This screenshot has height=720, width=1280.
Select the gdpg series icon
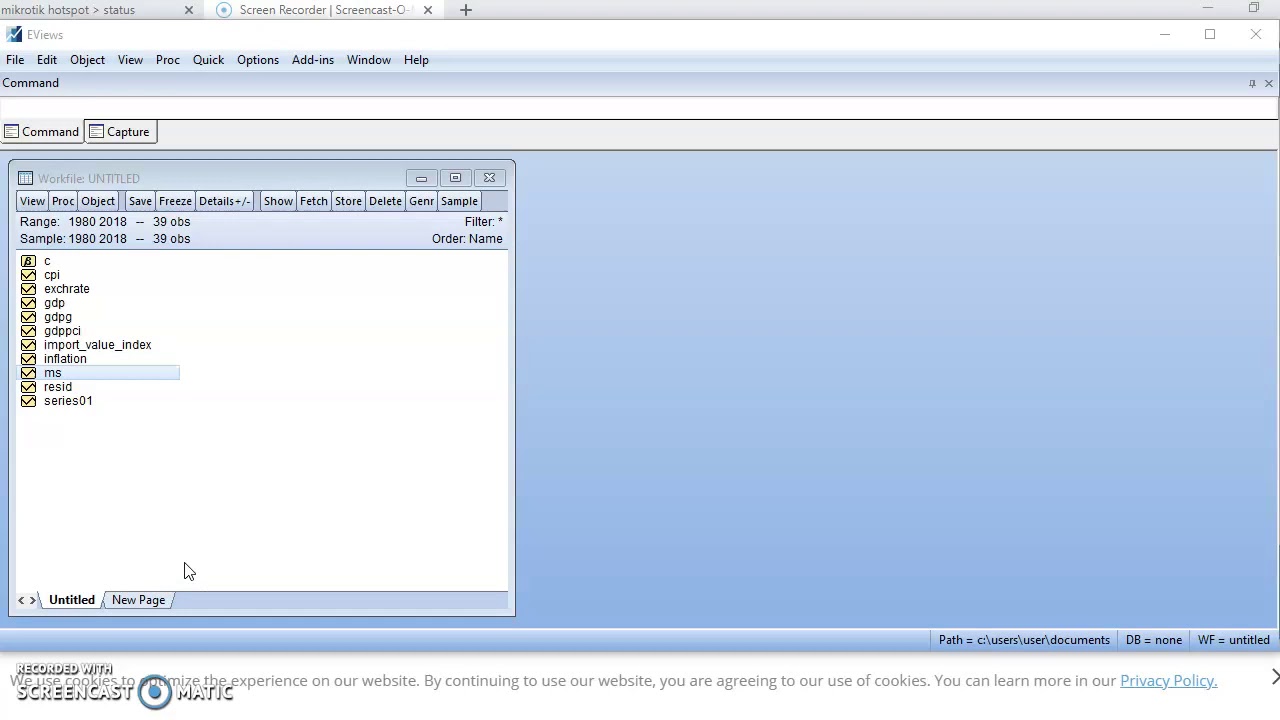coord(28,317)
